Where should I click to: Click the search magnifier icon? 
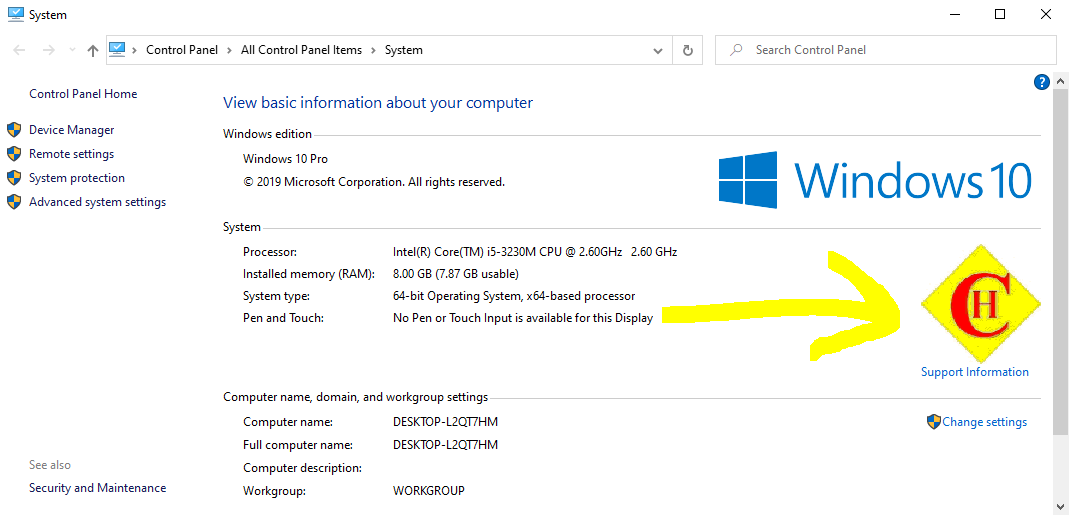pyautogui.click(x=736, y=50)
